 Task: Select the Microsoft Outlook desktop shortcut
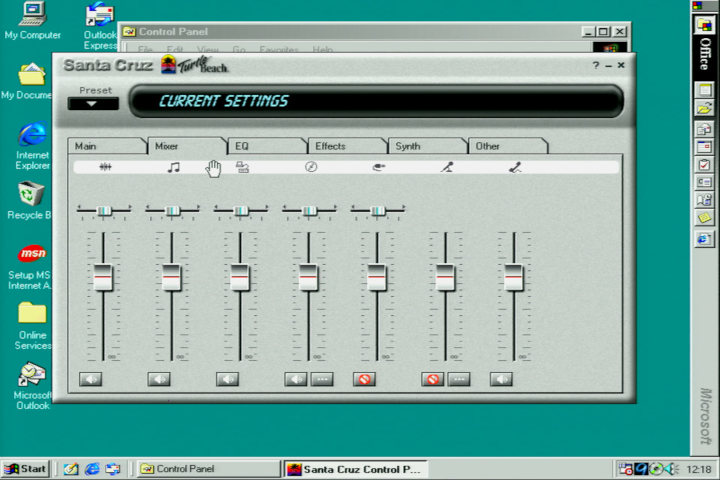pos(31,386)
